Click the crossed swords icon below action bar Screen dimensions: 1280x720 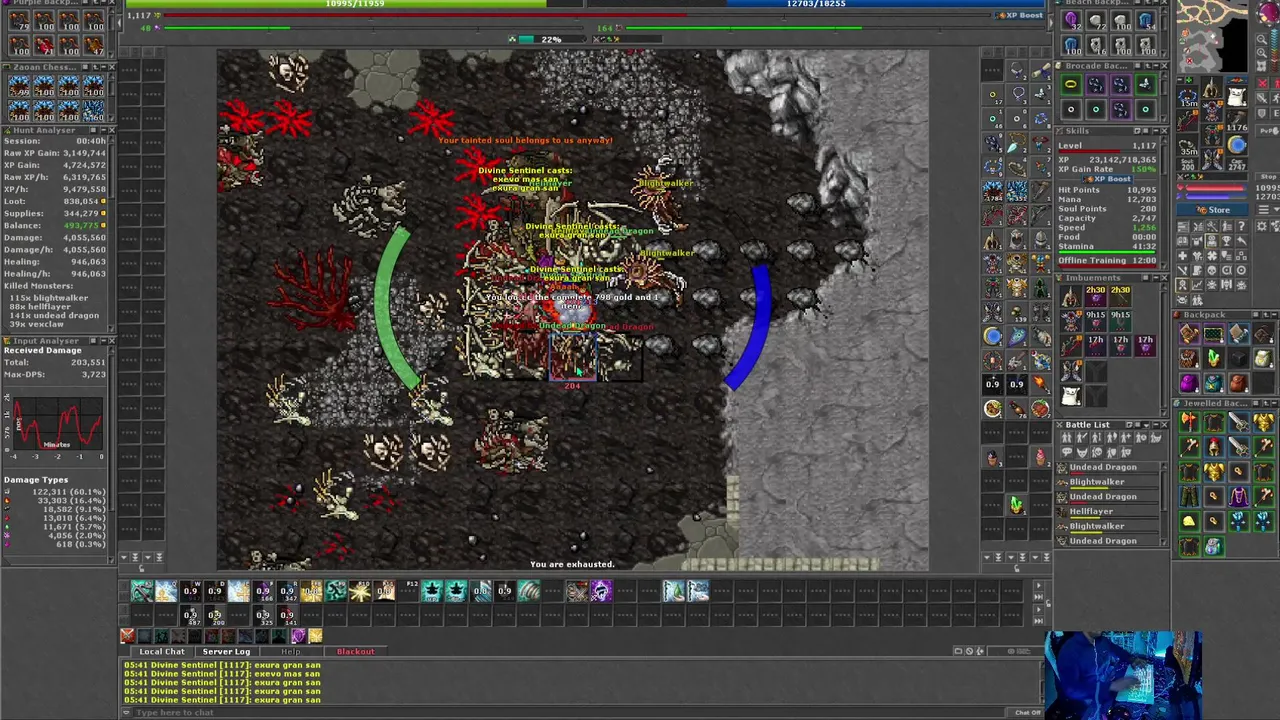click(x=127, y=636)
